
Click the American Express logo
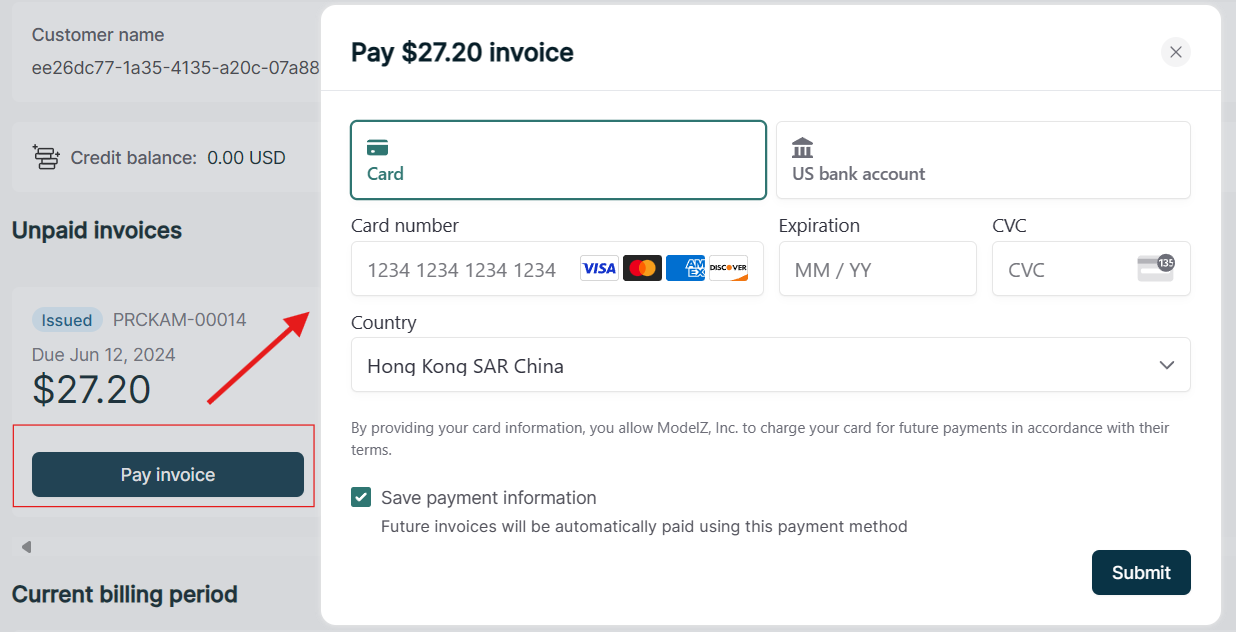tap(685, 268)
